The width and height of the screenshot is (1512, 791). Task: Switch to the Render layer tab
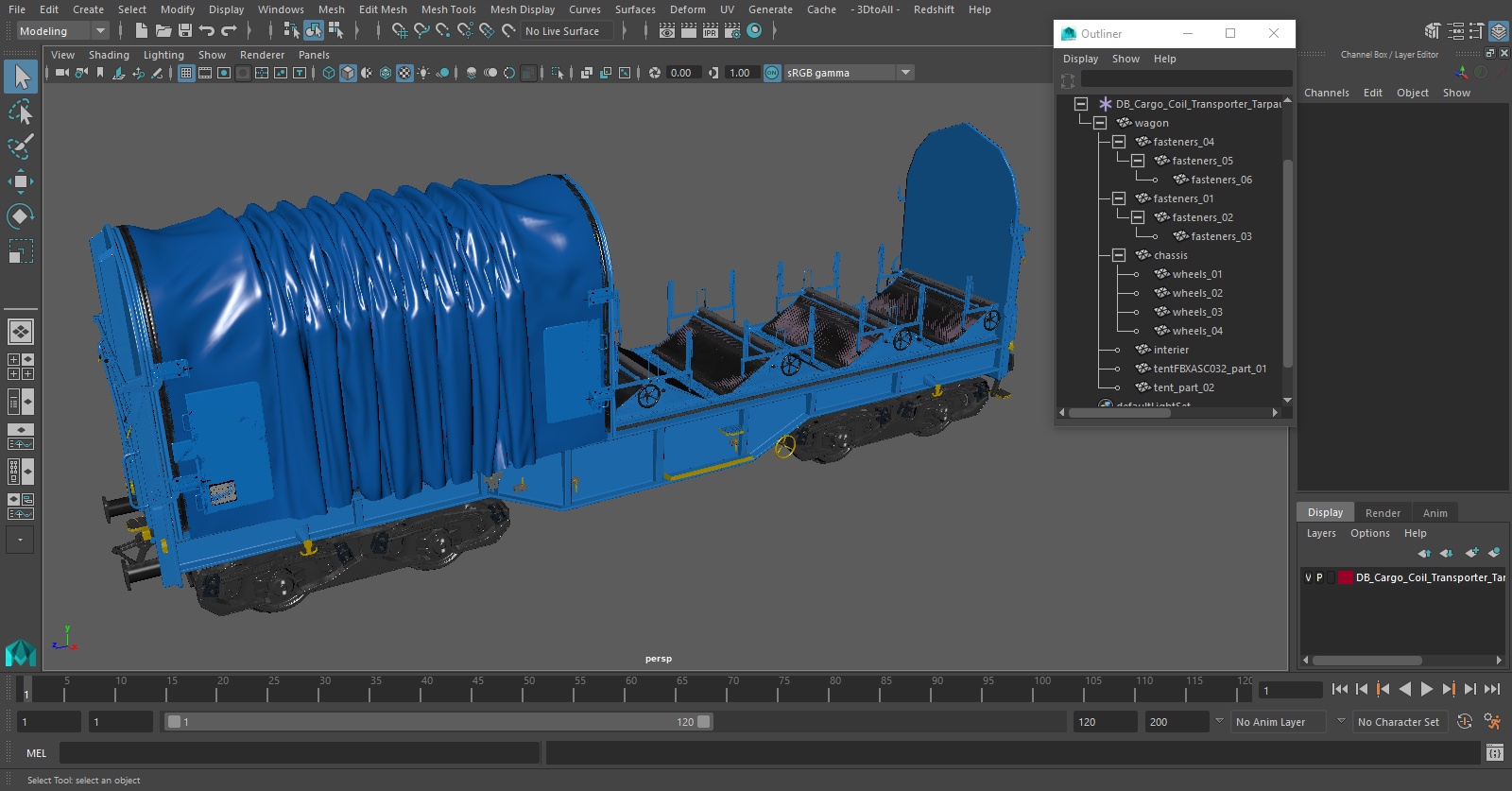click(1383, 513)
